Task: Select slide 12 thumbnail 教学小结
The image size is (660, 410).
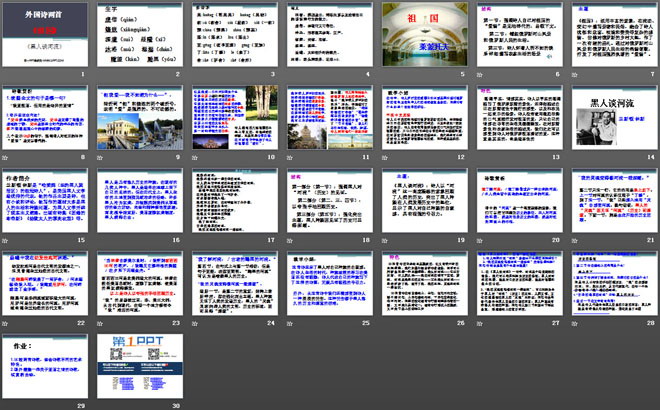Action: [x=425, y=117]
